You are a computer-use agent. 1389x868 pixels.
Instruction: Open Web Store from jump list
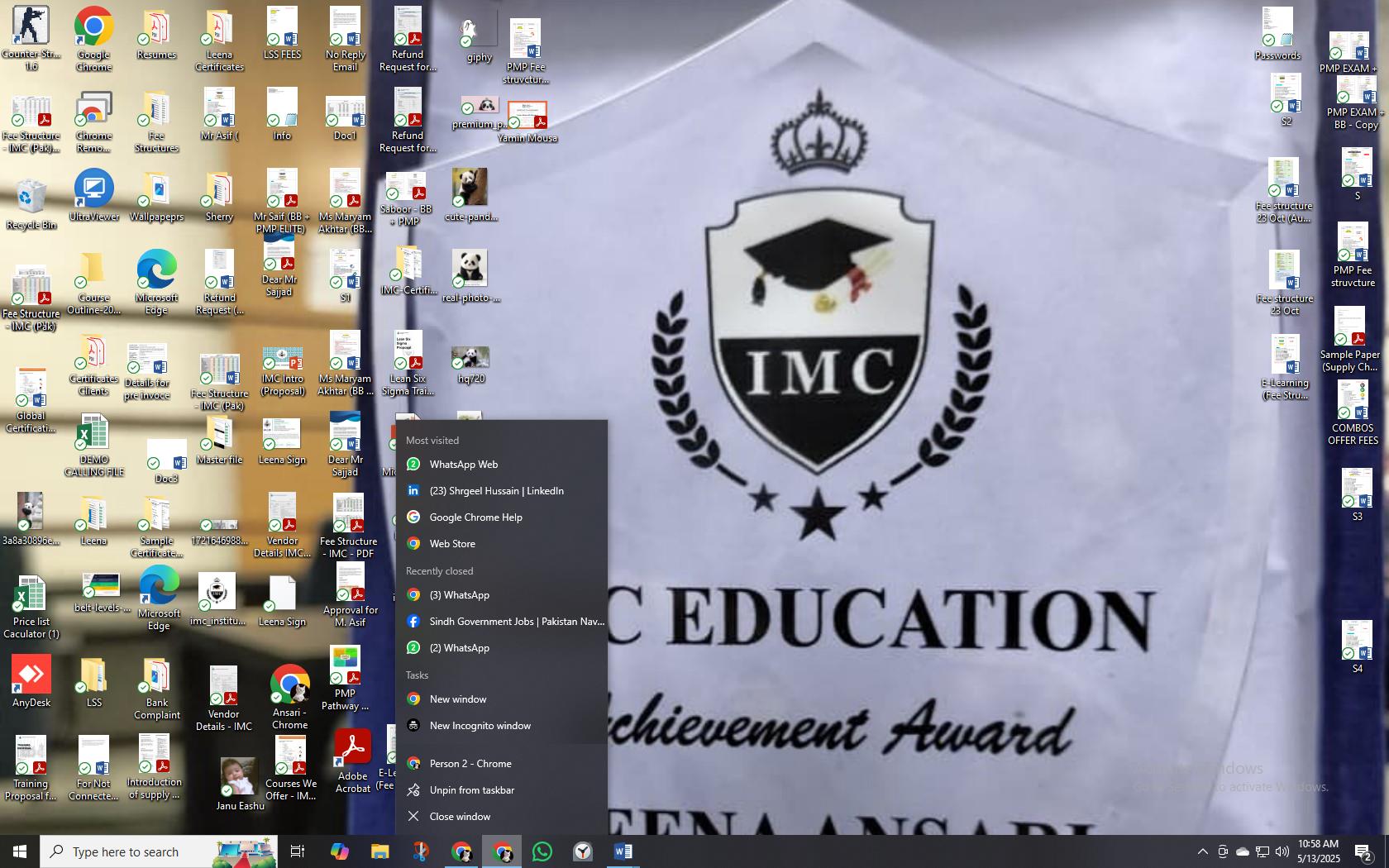[502, 544]
